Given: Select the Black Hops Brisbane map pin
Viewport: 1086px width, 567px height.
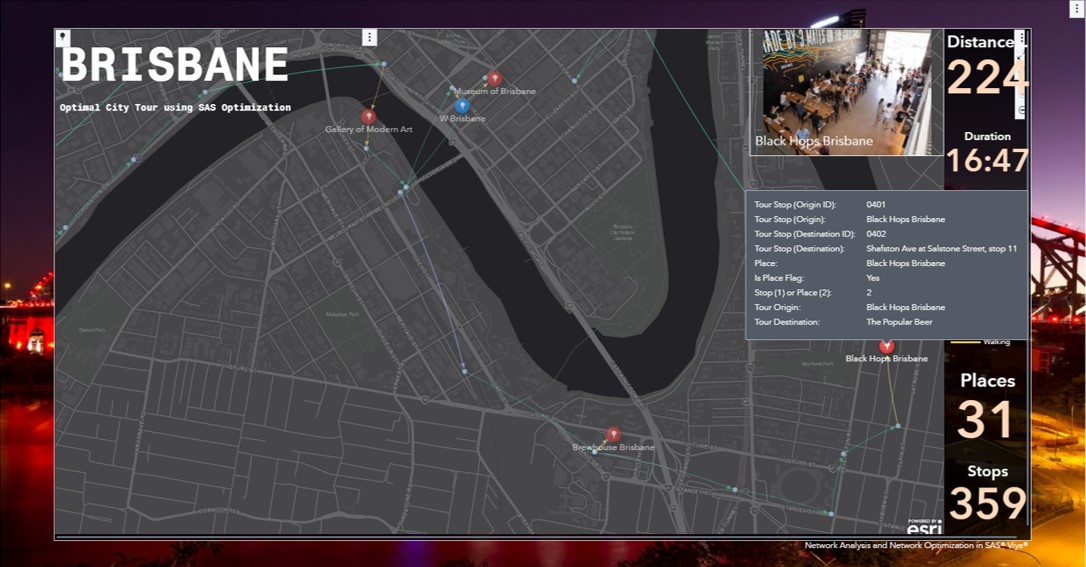Looking at the screenshot, I should pyautogui.click(x=887, y=346).
